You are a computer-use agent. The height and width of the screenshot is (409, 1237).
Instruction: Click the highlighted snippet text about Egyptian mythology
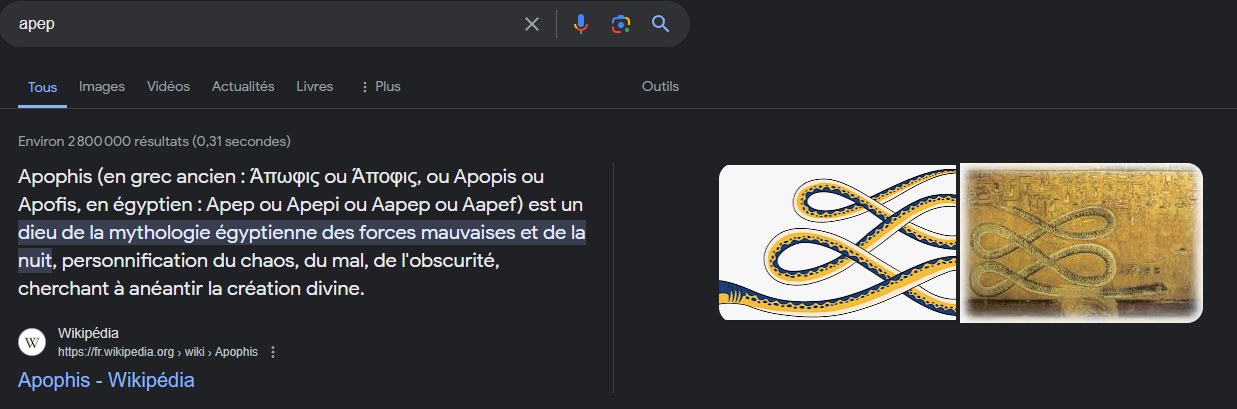pyautogui.click(x=301, y=234)
